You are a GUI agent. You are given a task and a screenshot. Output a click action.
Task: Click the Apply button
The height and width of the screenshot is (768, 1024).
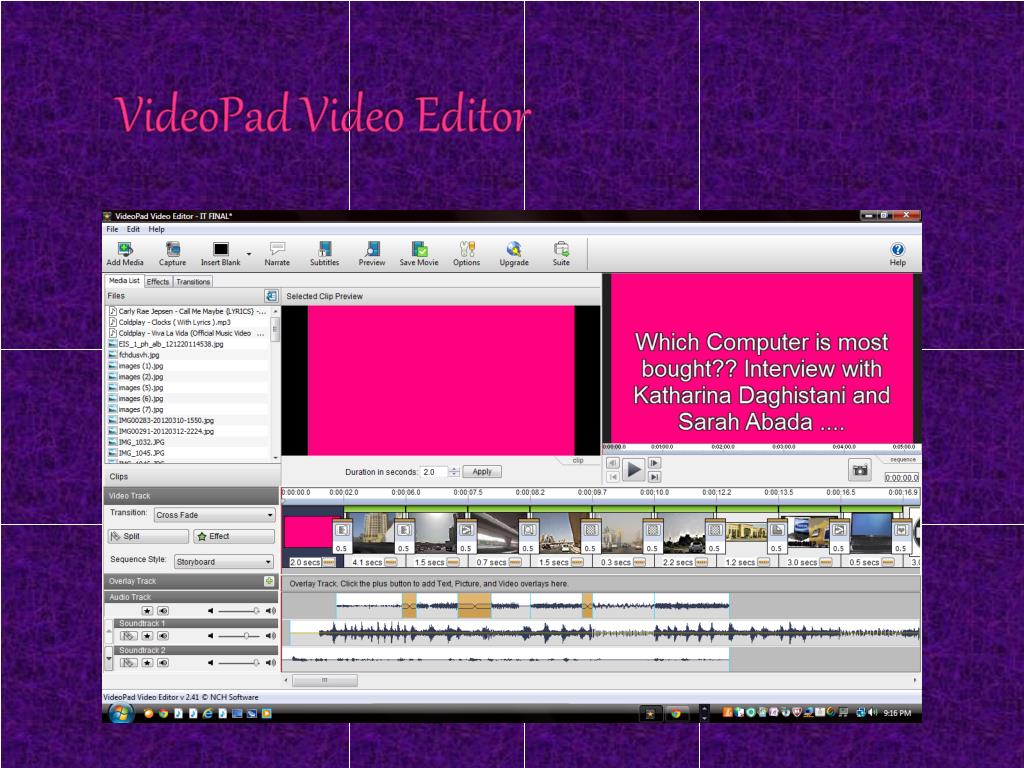click(x=482, y=472)
